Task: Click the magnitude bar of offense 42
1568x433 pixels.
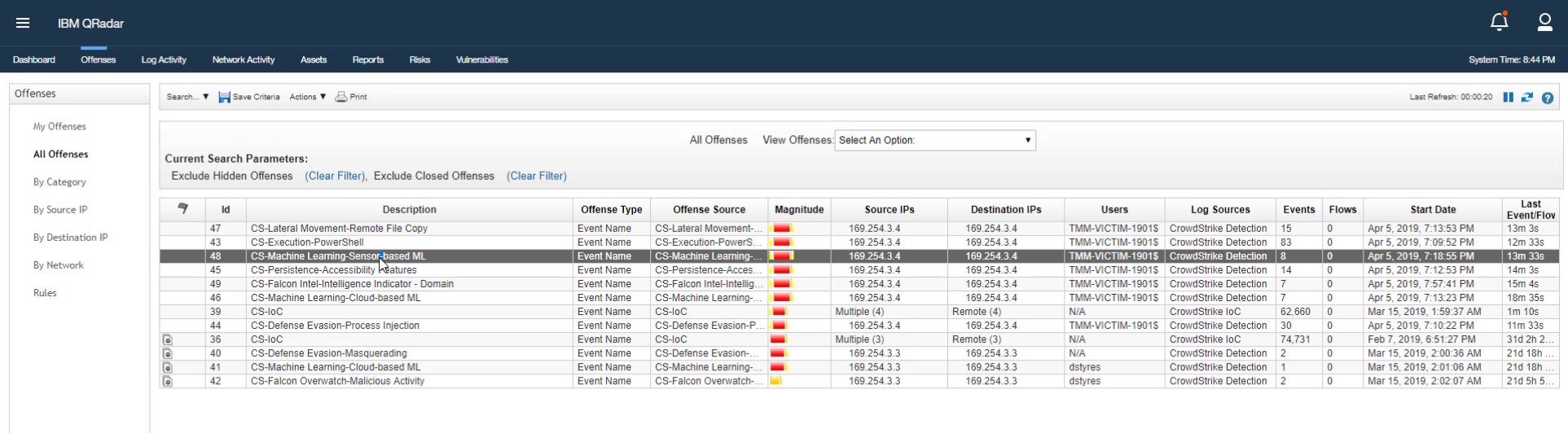Action: click(776, 381)
